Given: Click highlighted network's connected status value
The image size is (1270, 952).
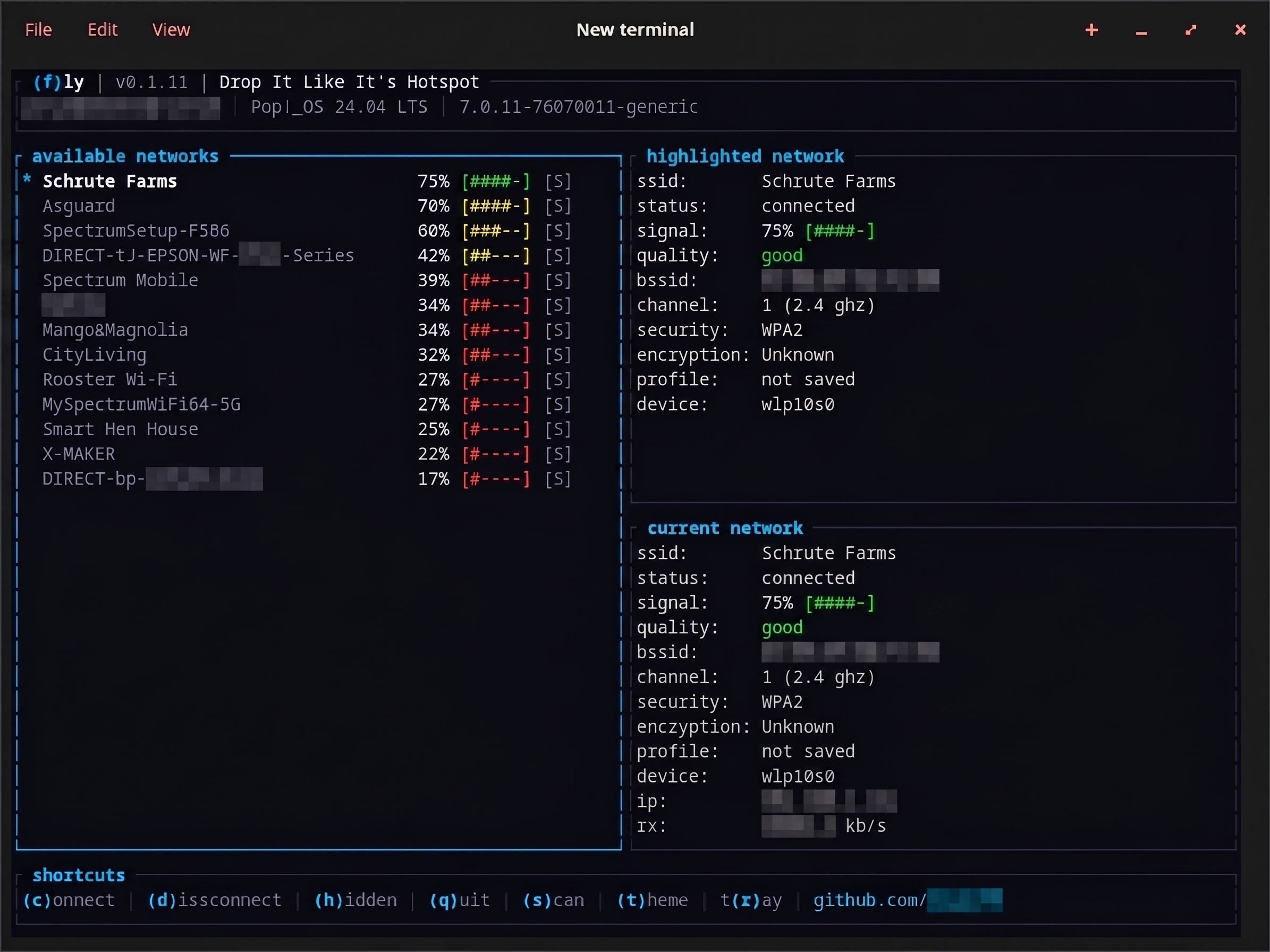Looking at the screenshot, I should pyautogui.click(x=808, y=206).
